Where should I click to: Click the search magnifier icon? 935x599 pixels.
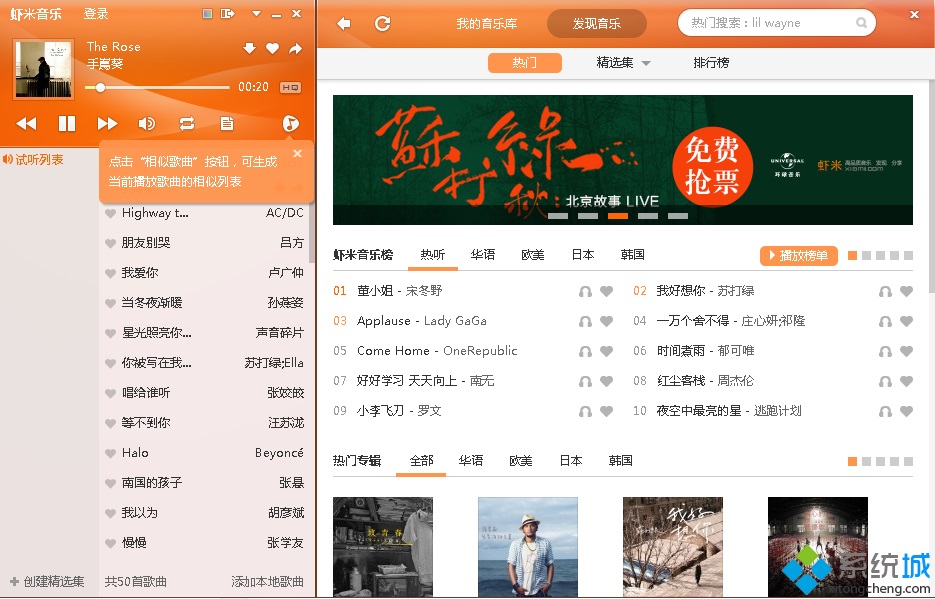[x=862, y=23]
